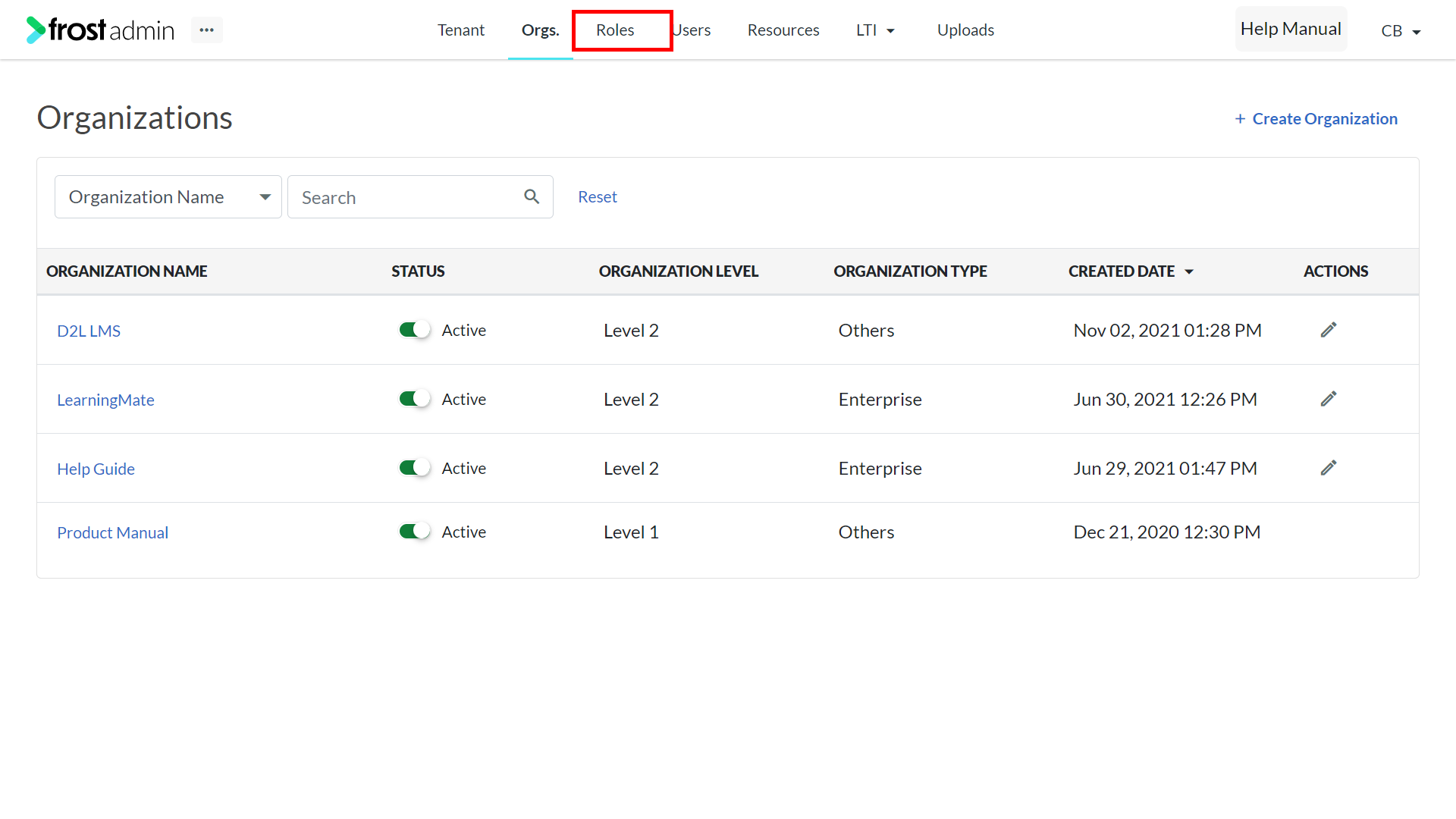The height and width of the screenshot is (819, 1456).
Task: Click 'Others' type in D2L LMS row
Action: [x=866, y=331]
